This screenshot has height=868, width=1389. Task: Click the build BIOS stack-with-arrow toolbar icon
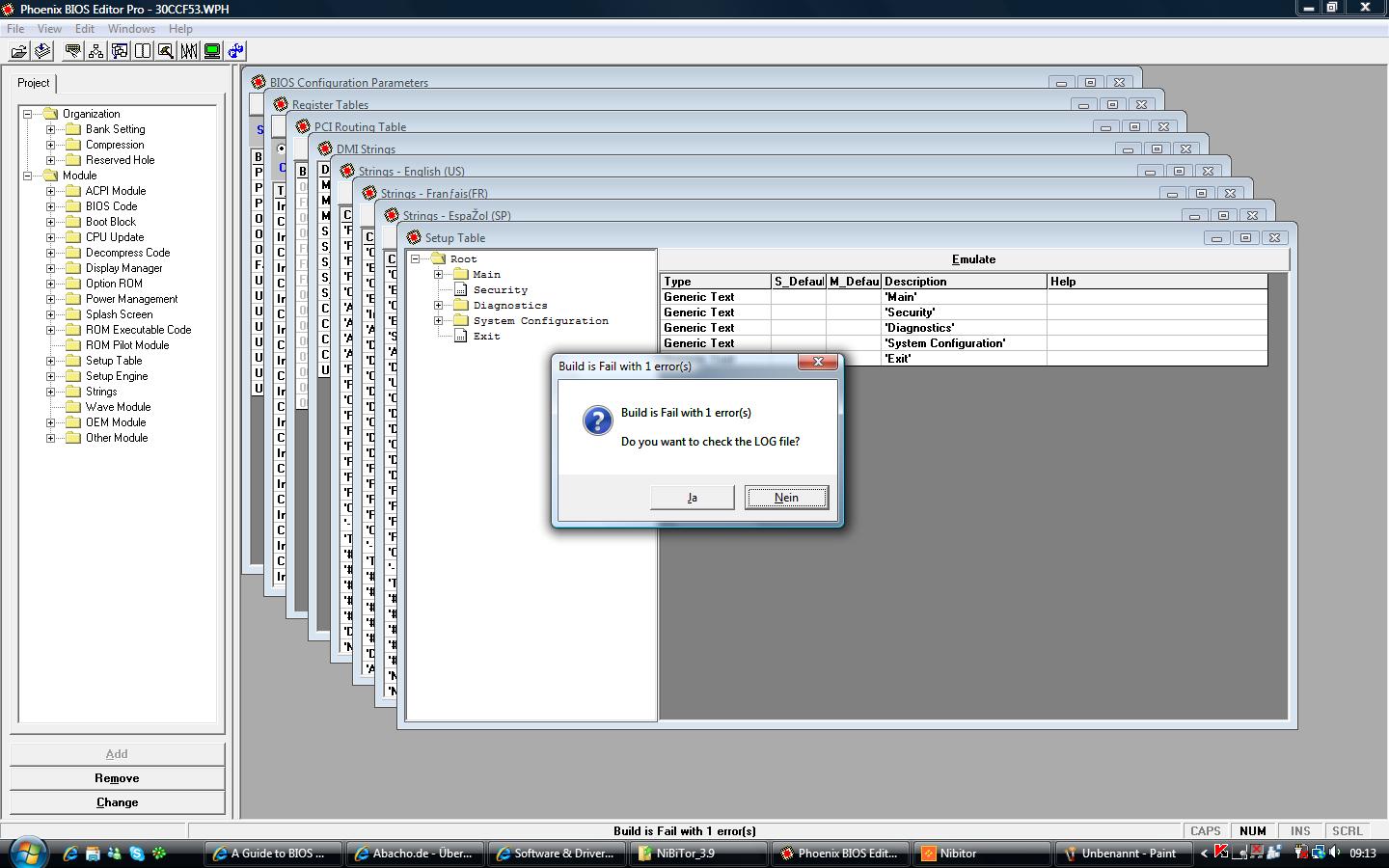(42, 51)
